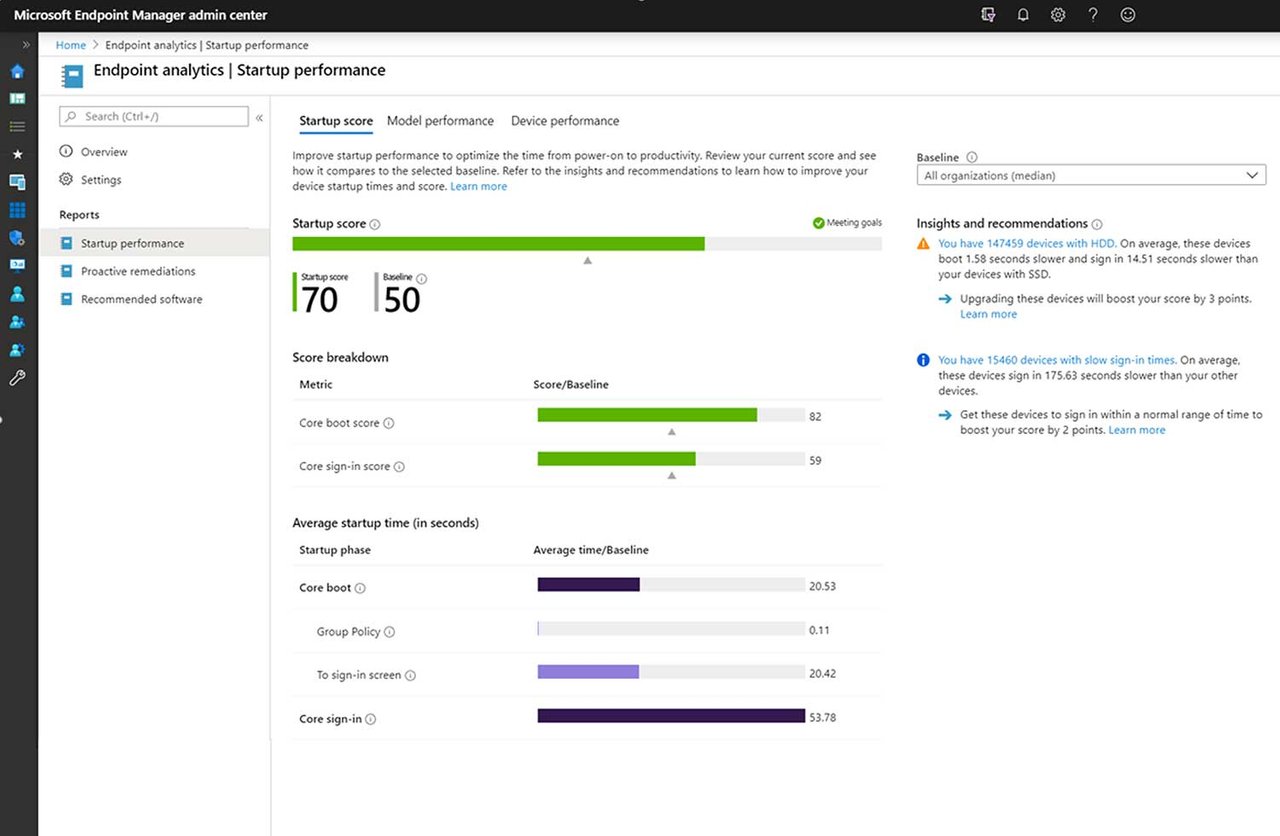Open Endpoint security shield icon

(x=17, y=238)
